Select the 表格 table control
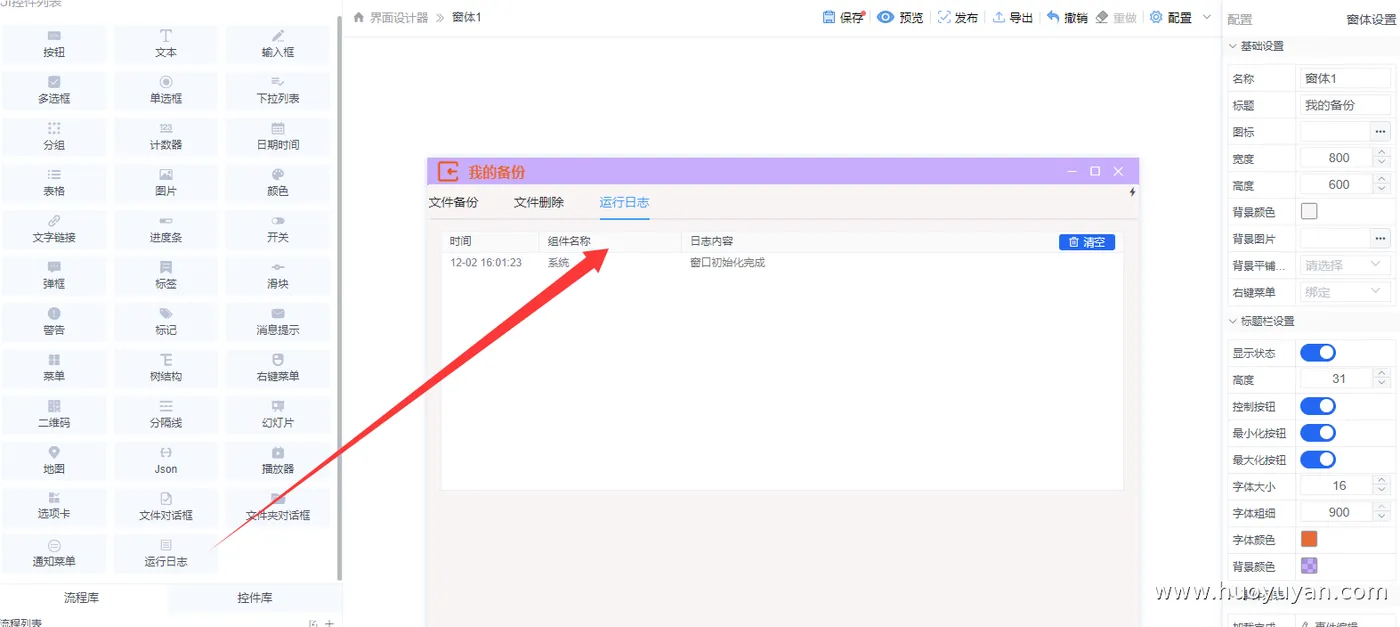 (54, 182)
